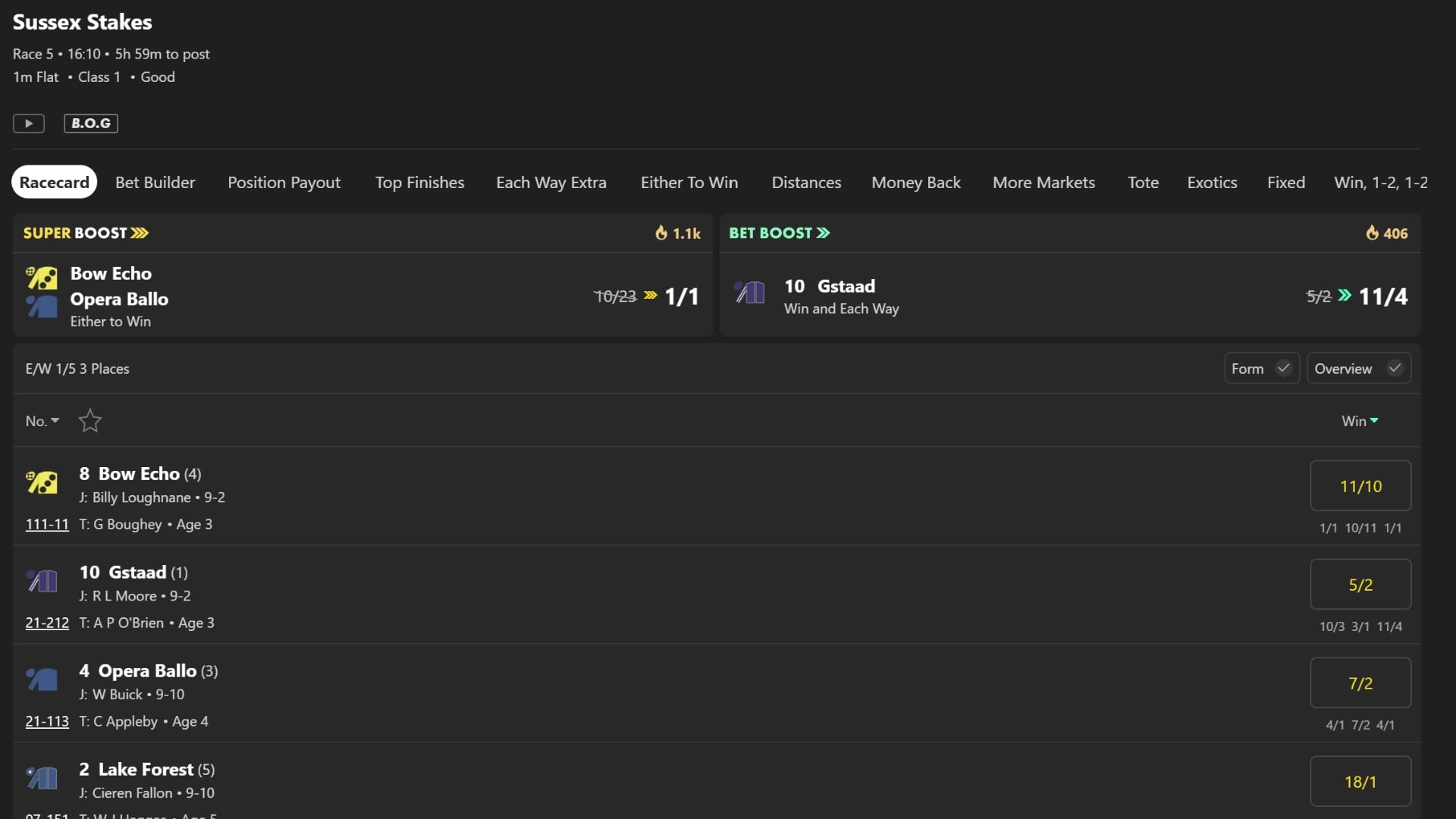
Task: Click the Super Boost chevrons icon
Action: pyautogui.click(x=140, y=233)
